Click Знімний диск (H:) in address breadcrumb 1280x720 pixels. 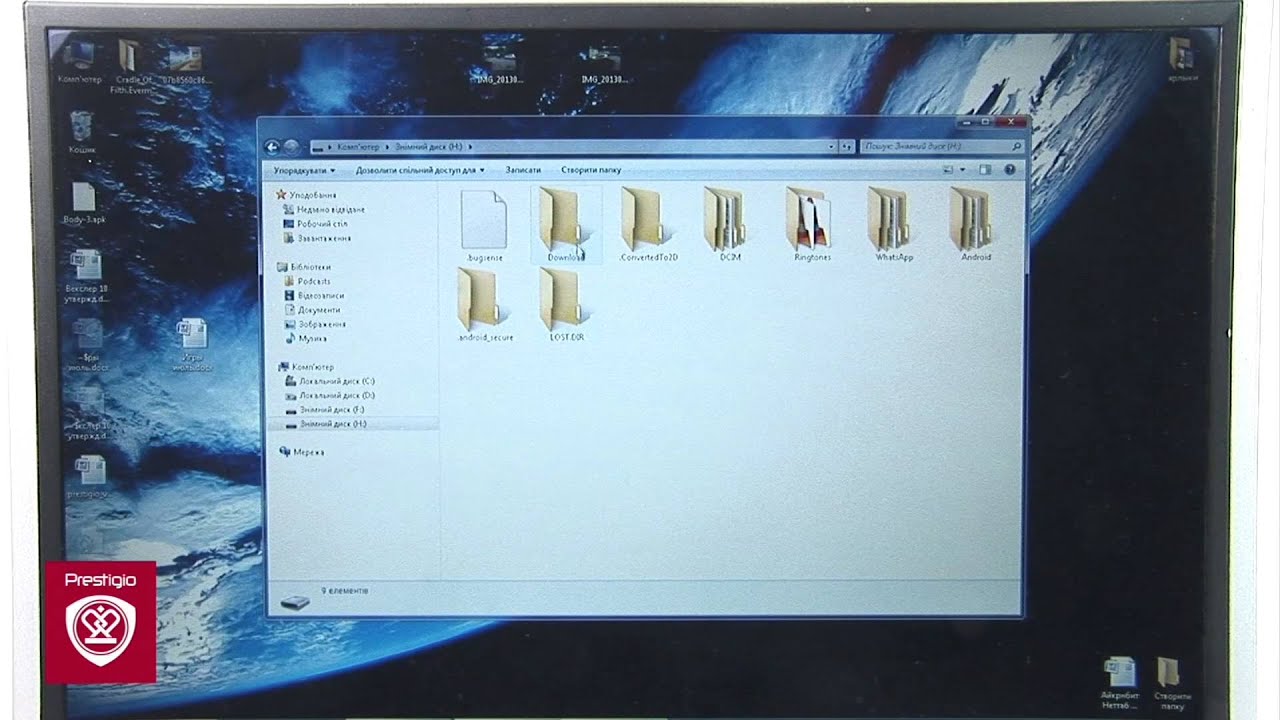pos(428,147)
